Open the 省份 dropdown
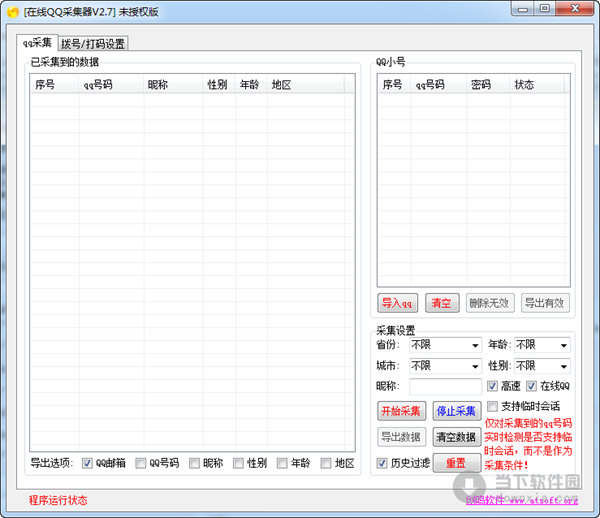Screen dimensions: 600x518 click(445, 345)
